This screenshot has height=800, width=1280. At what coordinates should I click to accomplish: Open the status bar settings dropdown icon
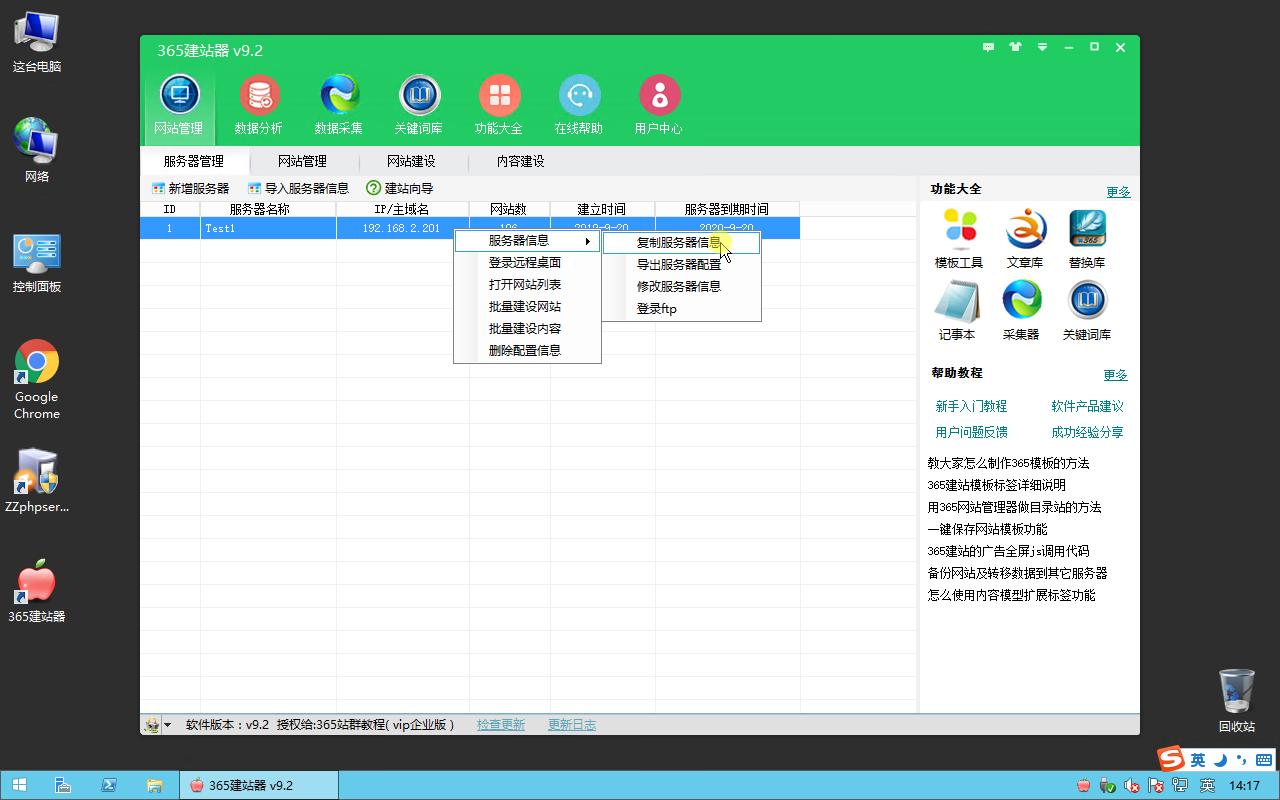pos(157,725)
